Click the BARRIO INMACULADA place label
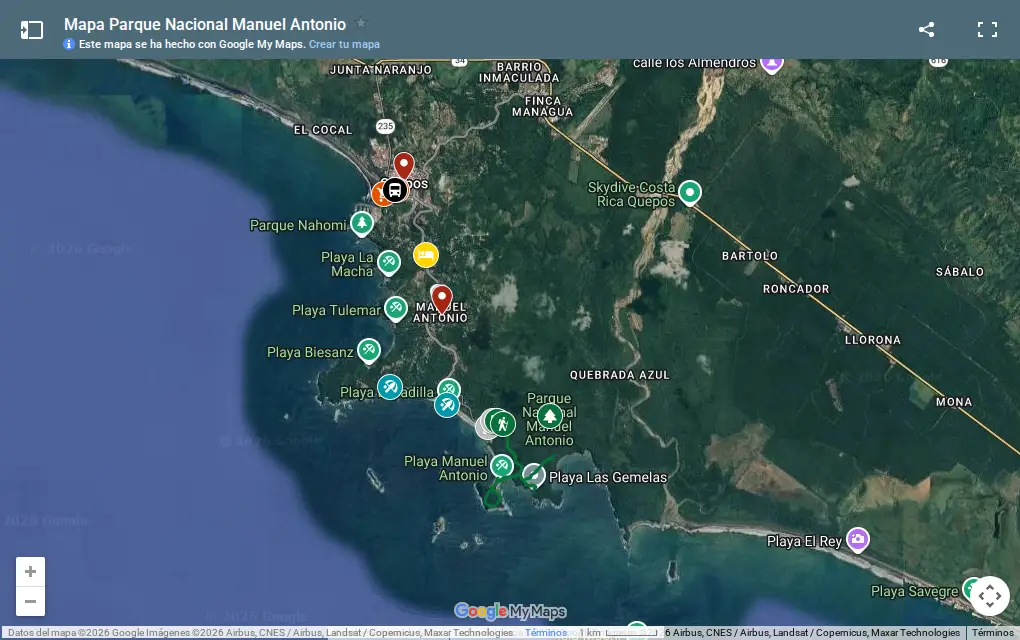The width and height of the screenshot is (1020, 640). coord(519,72)
